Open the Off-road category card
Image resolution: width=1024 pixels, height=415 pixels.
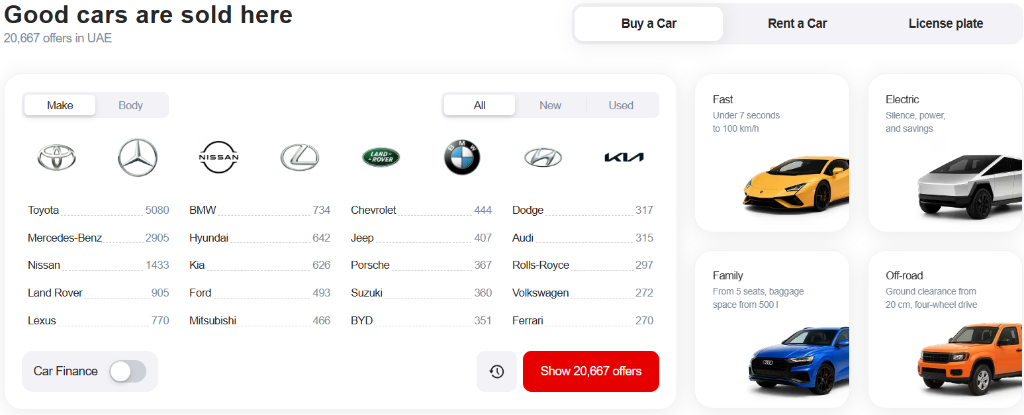click(x=946, y=329)
